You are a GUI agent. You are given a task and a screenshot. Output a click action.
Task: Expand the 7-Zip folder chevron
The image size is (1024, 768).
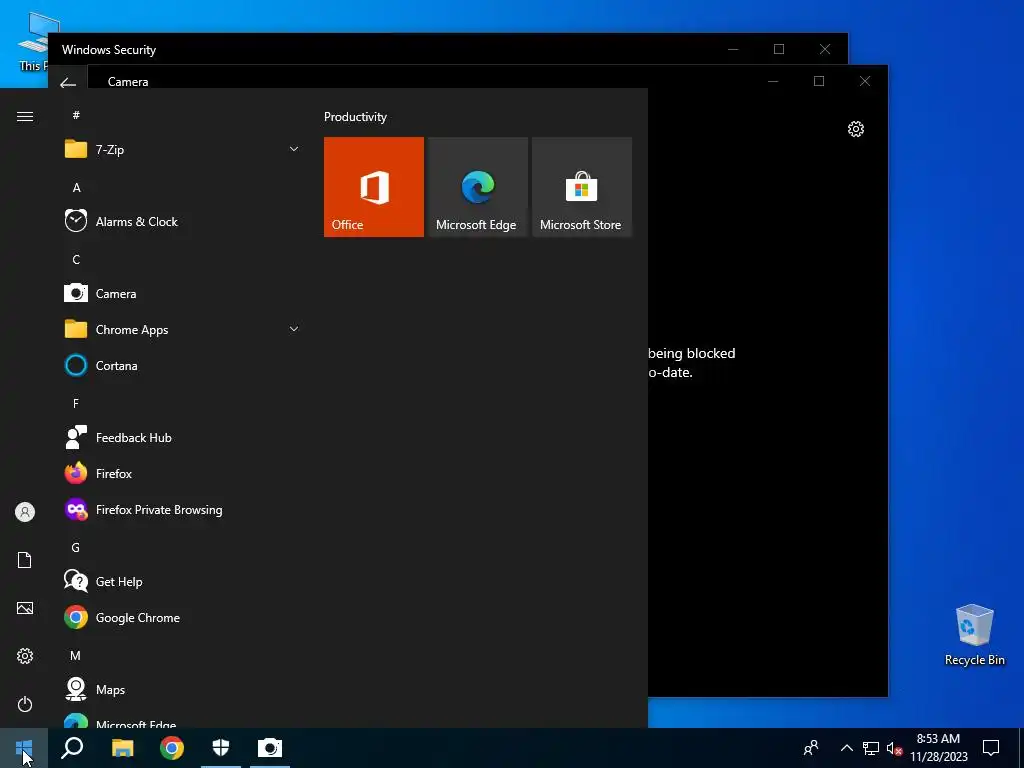(x=294, y=150)
